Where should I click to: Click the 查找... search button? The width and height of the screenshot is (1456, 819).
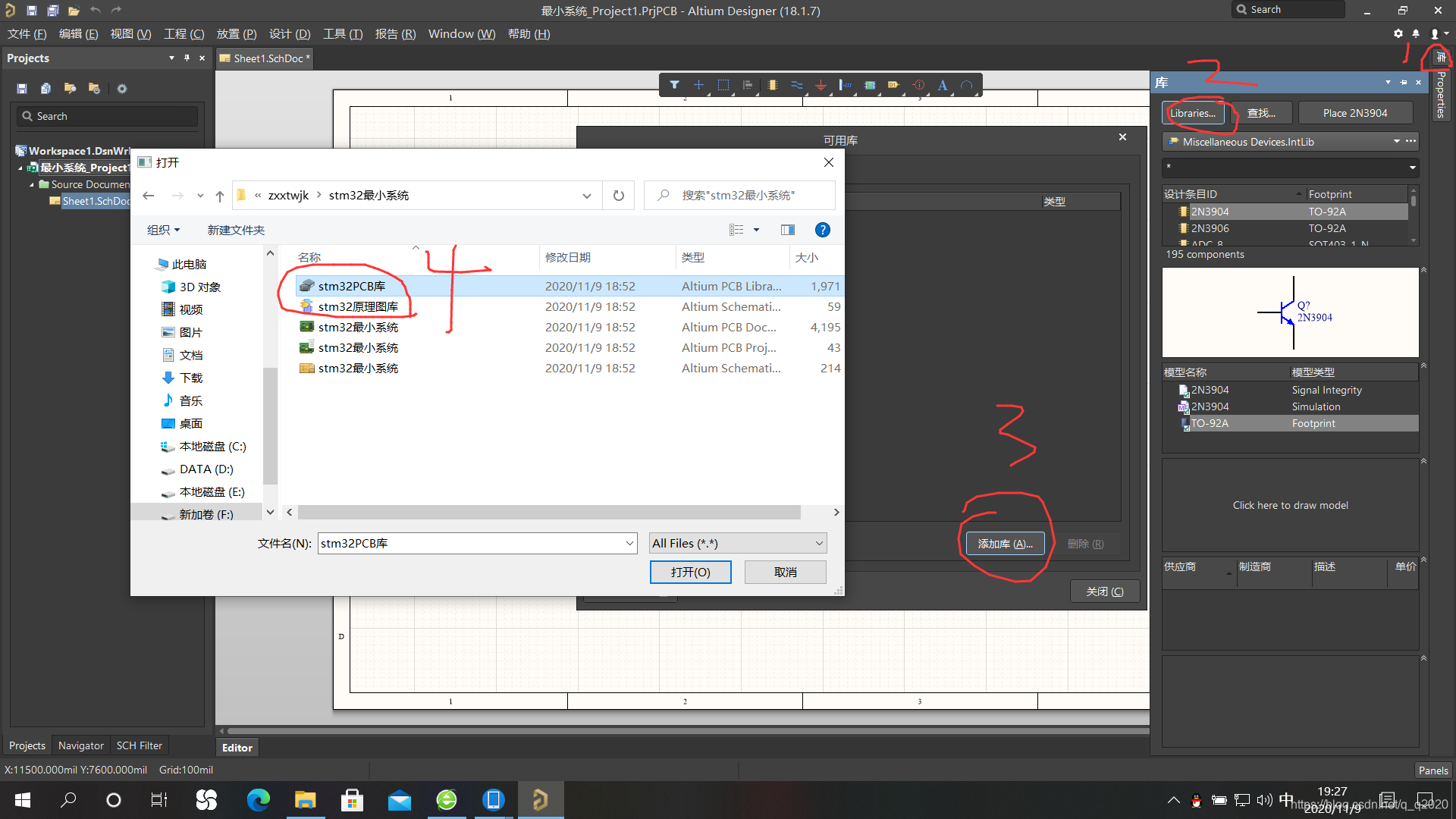[1261, 113]
